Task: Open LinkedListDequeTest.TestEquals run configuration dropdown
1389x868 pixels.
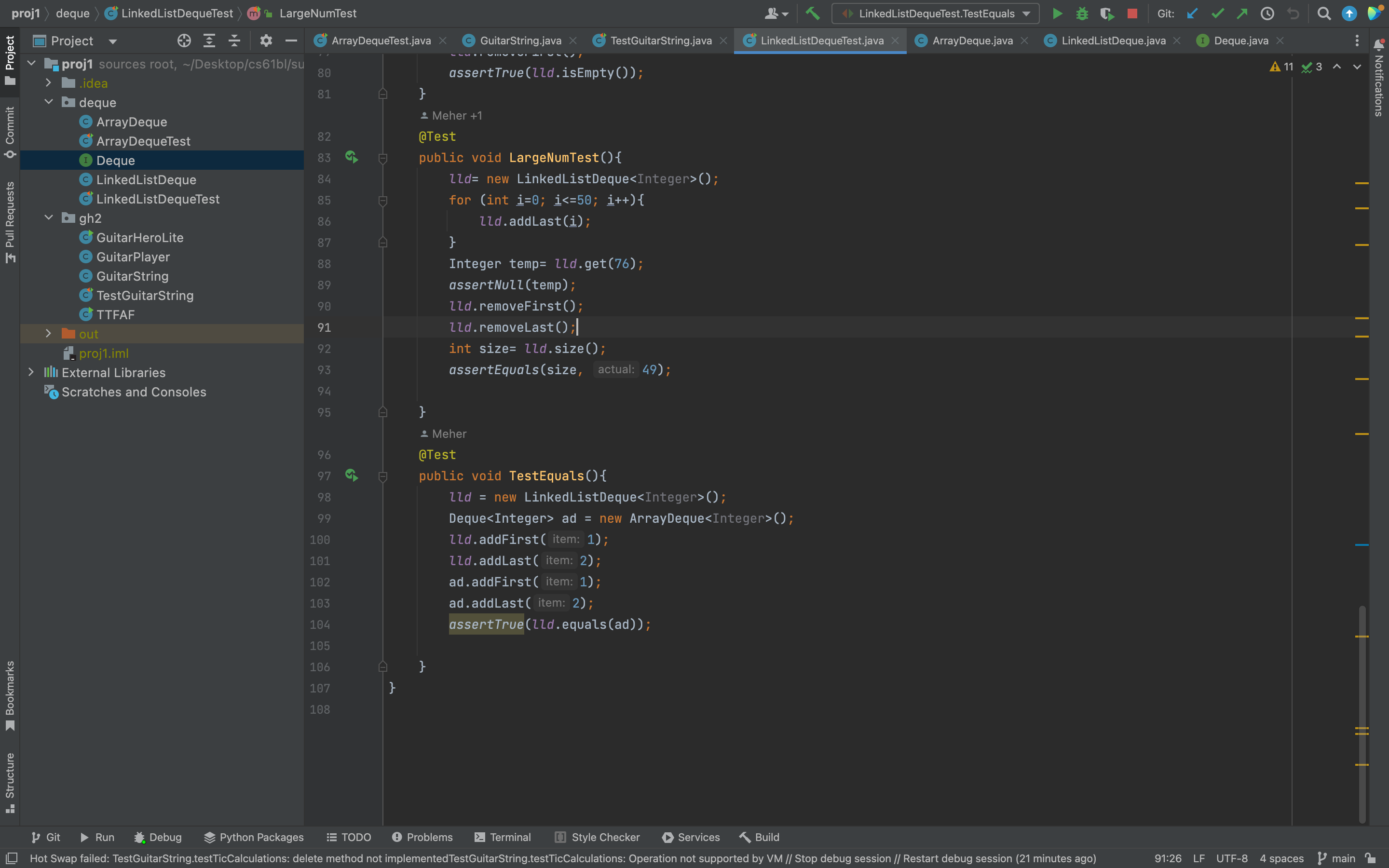Action: coord(936,13)
